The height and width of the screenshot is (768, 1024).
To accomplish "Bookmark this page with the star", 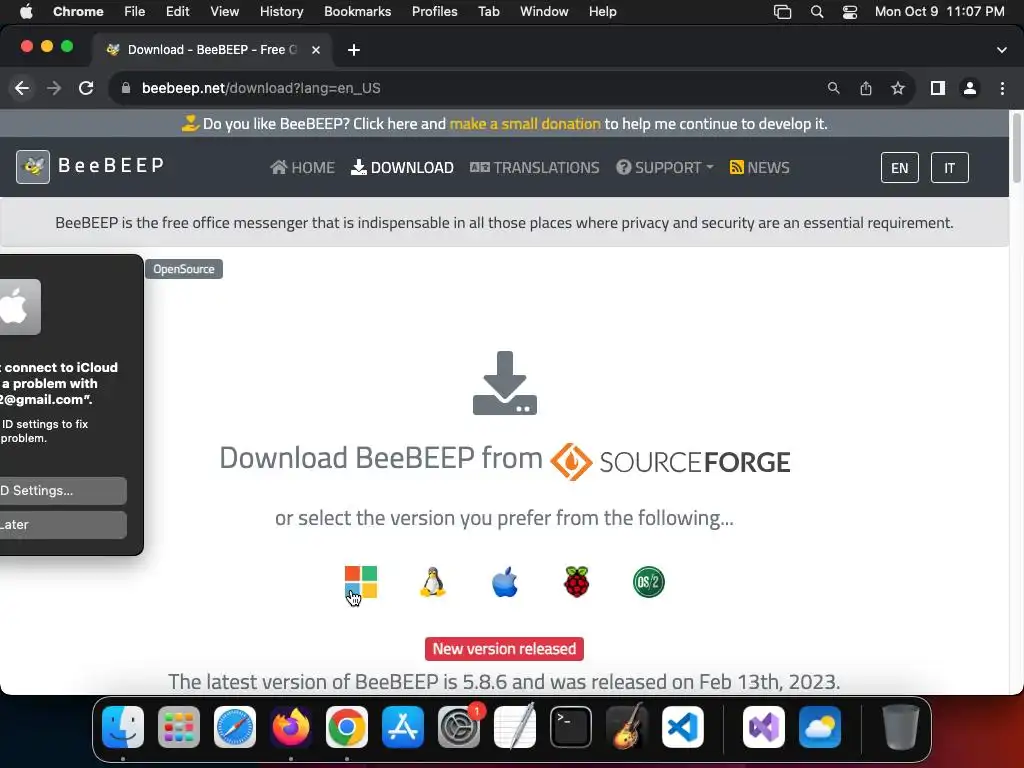I will (x=898, y=88).
